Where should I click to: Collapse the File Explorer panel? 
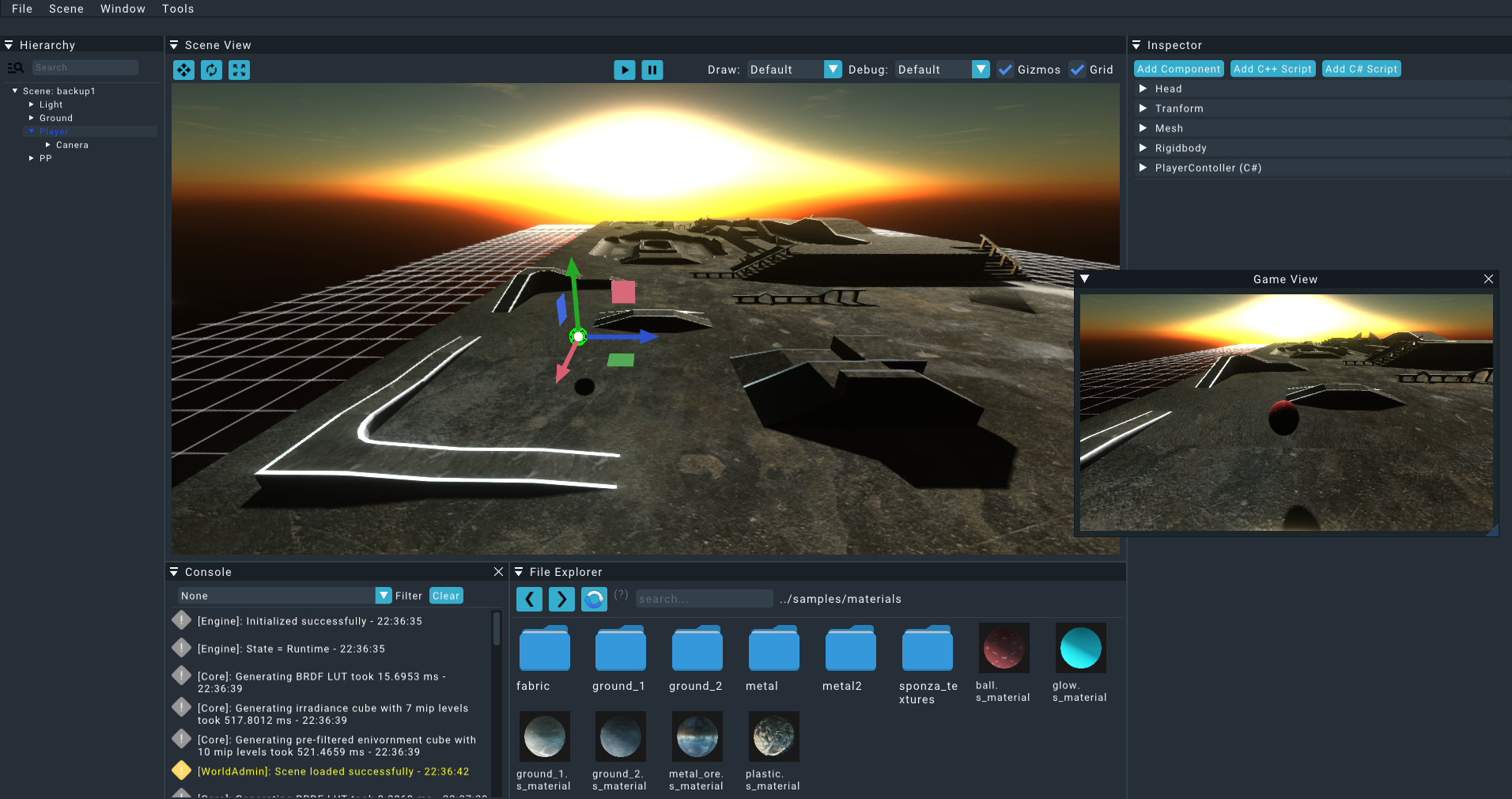tap(519, 571)
